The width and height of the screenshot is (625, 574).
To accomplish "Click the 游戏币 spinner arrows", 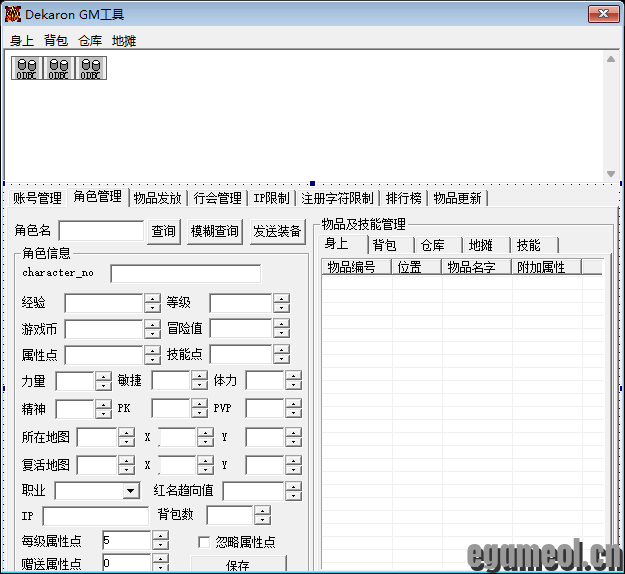I will click(x=152, y=329).
